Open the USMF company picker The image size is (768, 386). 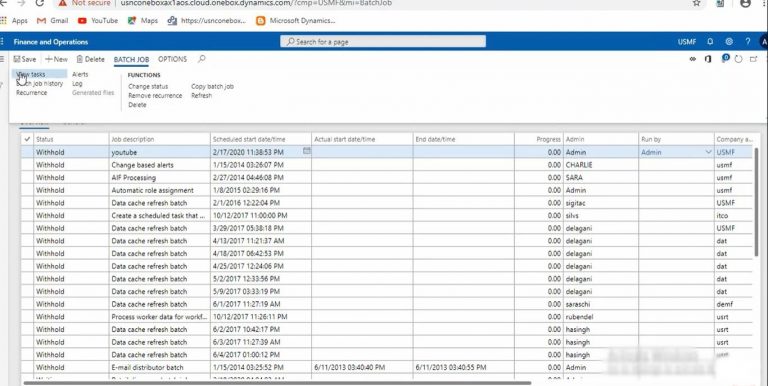pyautogui.click(x=687, y=42)
